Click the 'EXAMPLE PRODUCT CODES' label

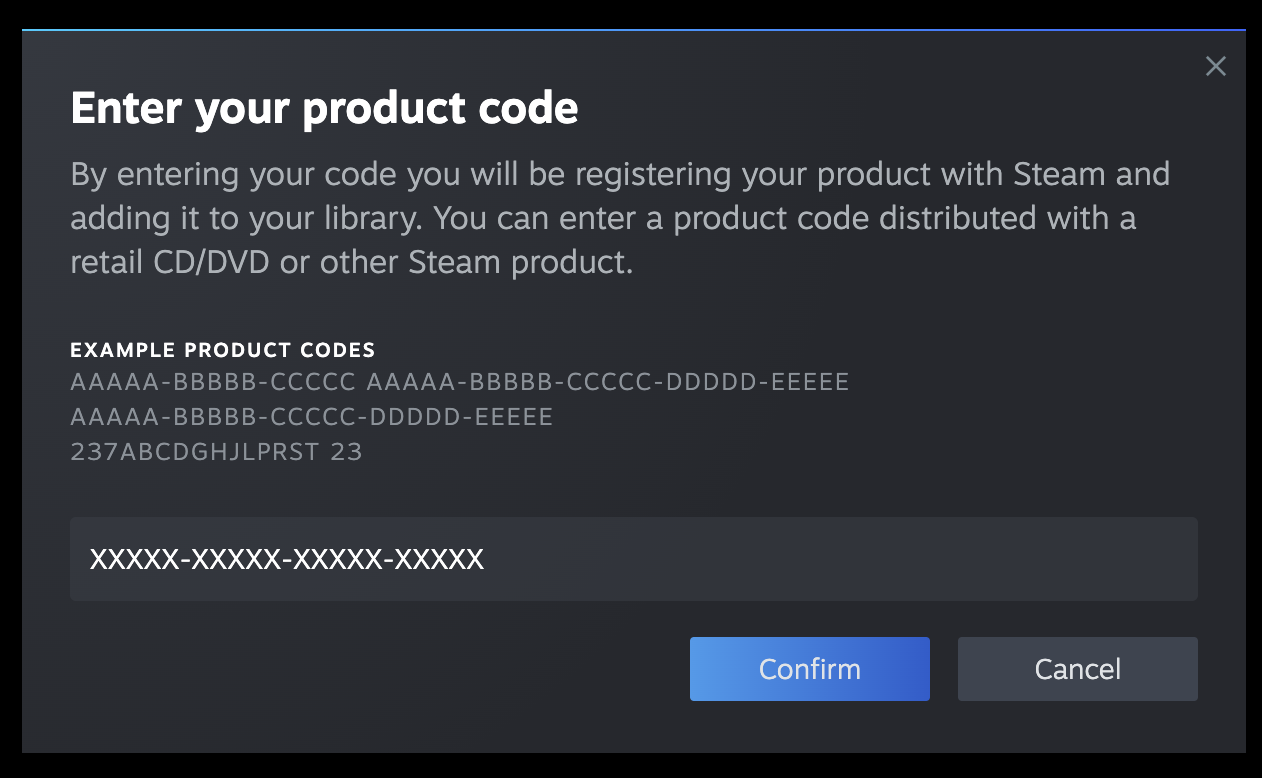coord(222,350)
